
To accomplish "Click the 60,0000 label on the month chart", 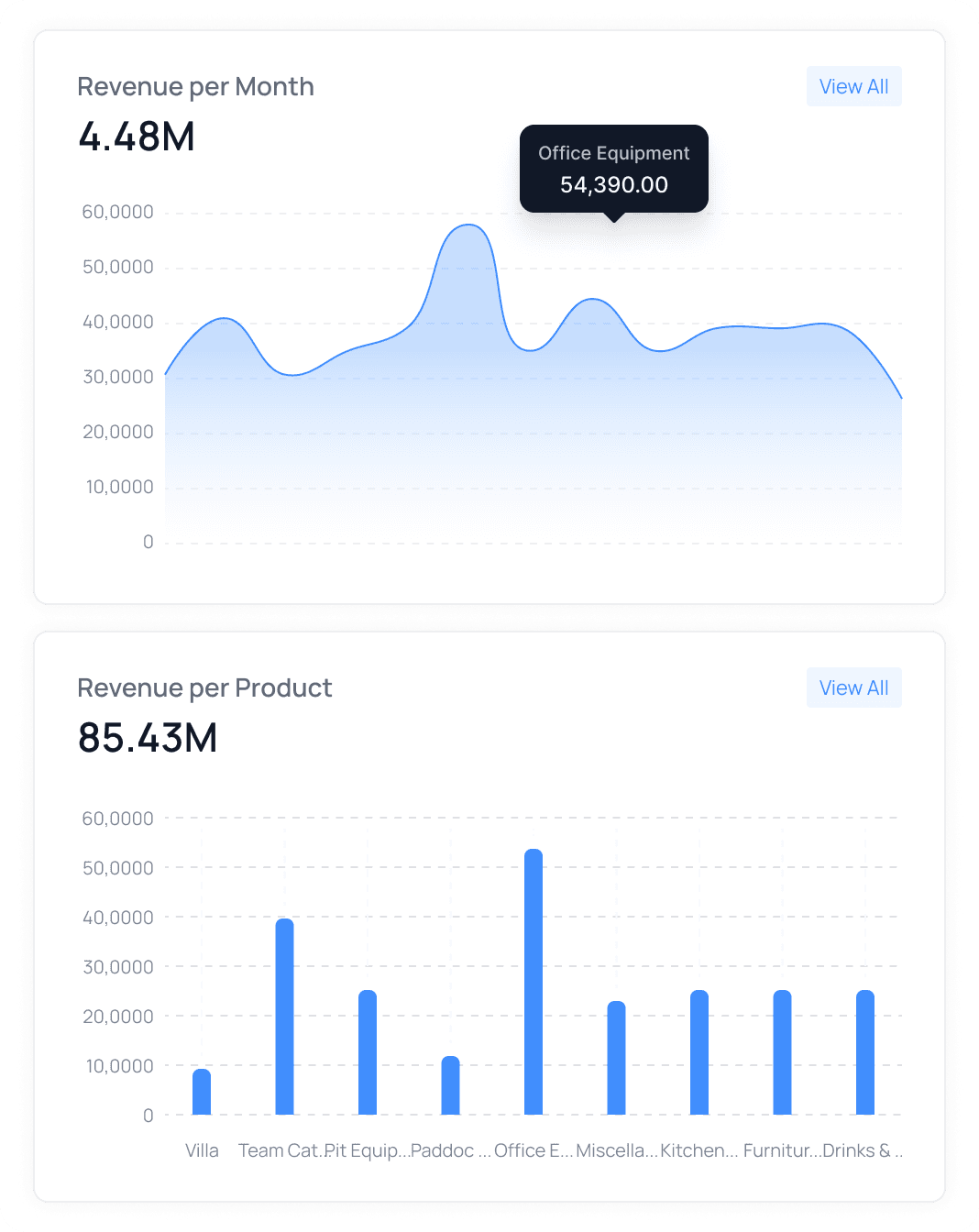I will point(115,212).
